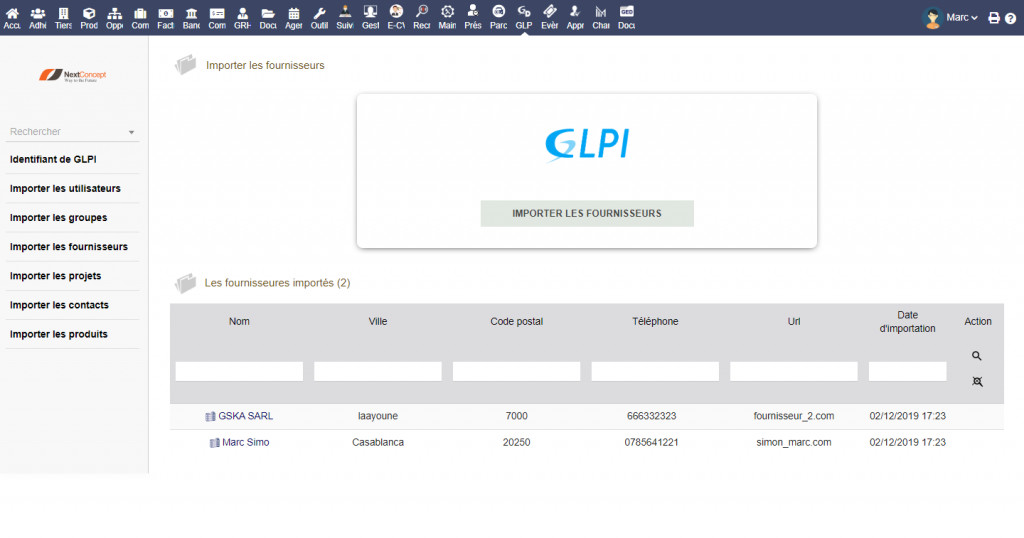Click the print icon in top bar

[994, 18]
